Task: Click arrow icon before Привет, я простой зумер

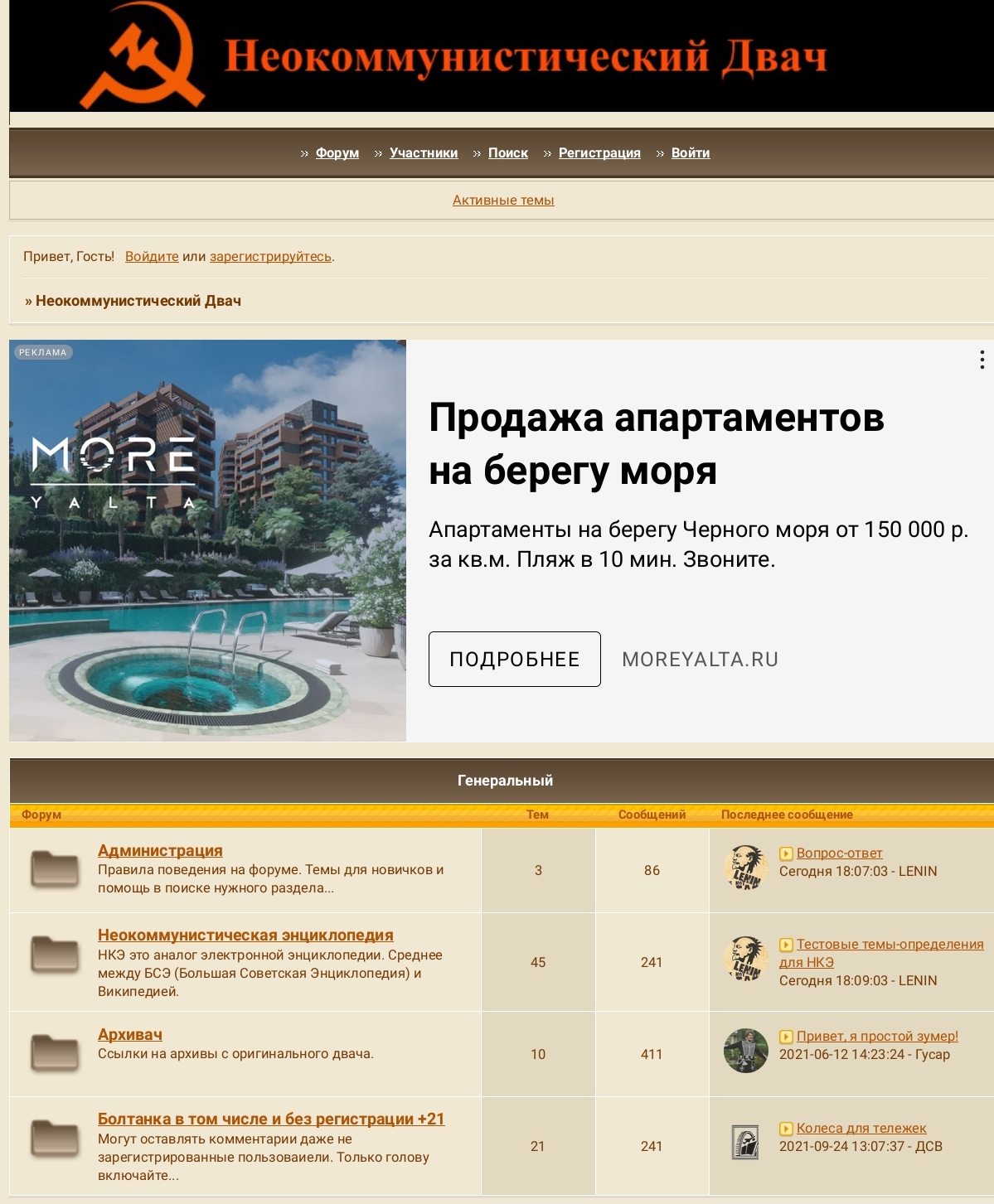Action: pyautogui.click(x=786, y=1037)
